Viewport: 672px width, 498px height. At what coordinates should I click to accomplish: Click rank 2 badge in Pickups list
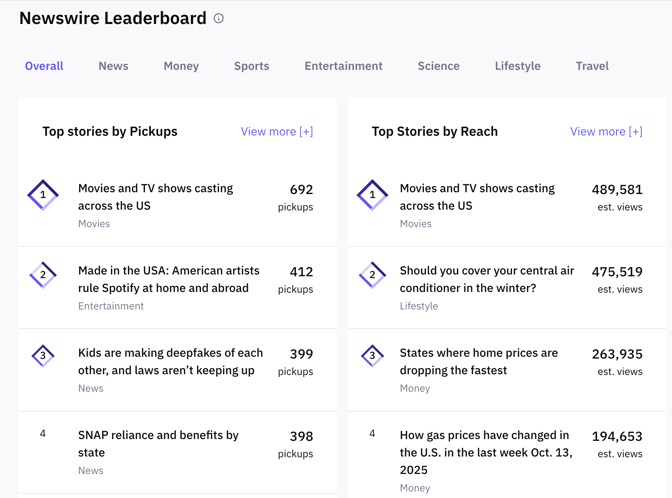click(x=43, y=275)
